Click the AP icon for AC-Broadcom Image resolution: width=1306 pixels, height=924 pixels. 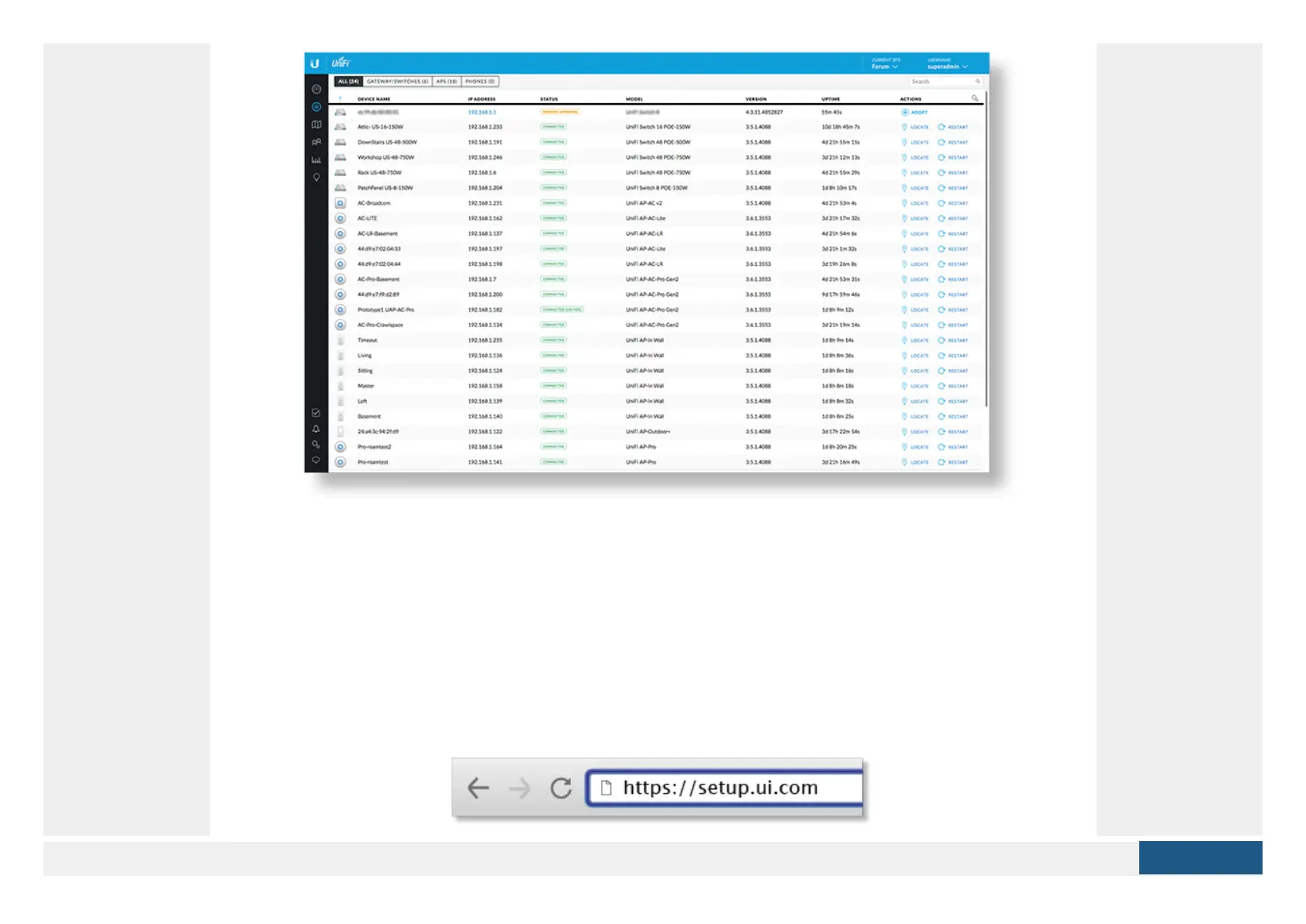340,203
